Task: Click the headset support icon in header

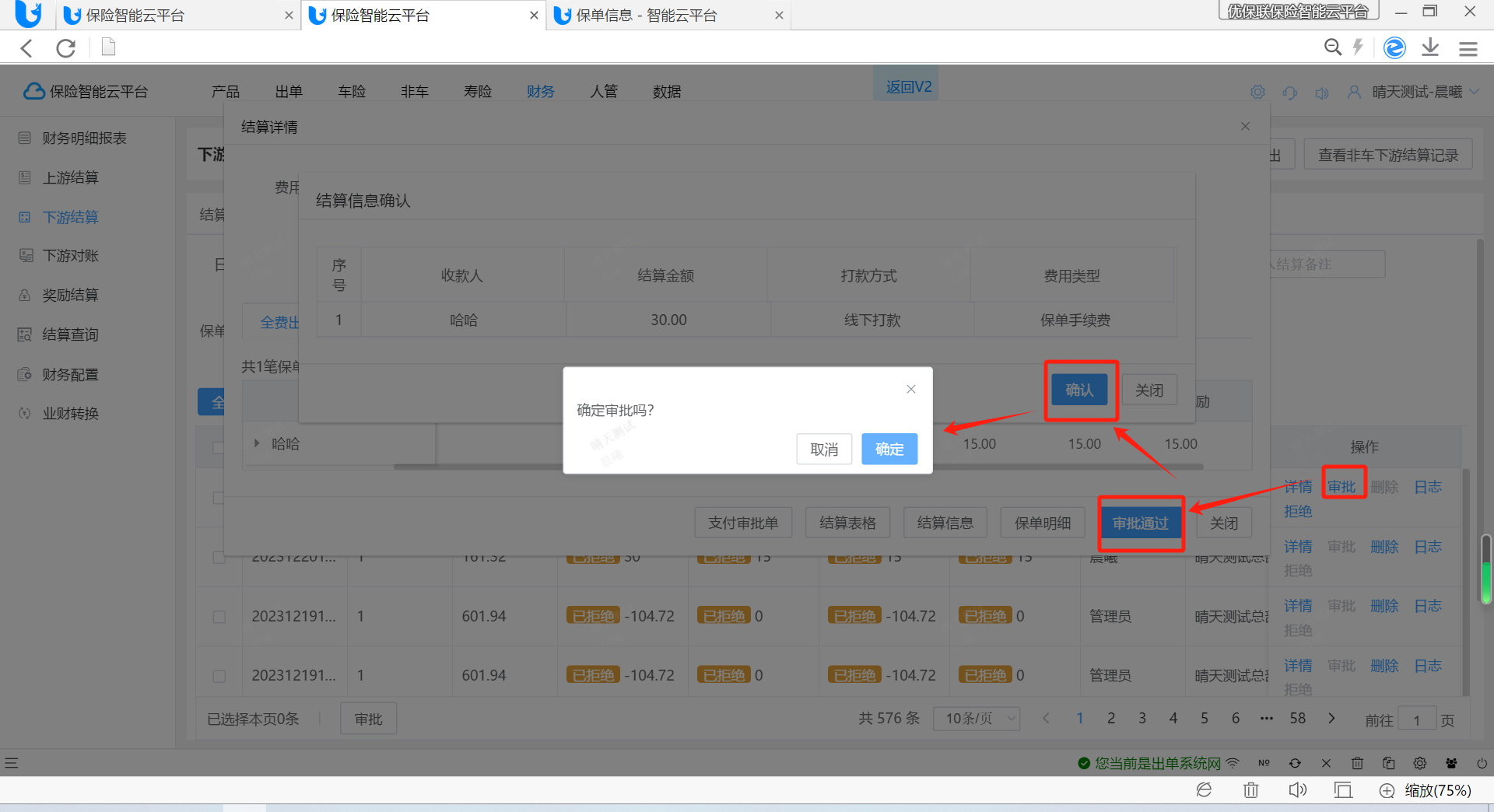Action: (x=1290, y=93)
